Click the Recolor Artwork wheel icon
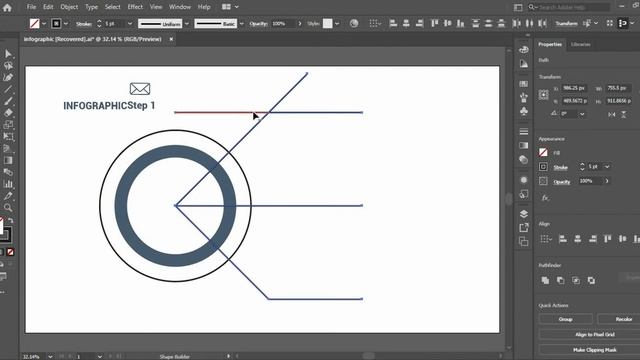This screenshot has height=360, width=640. 354,24
